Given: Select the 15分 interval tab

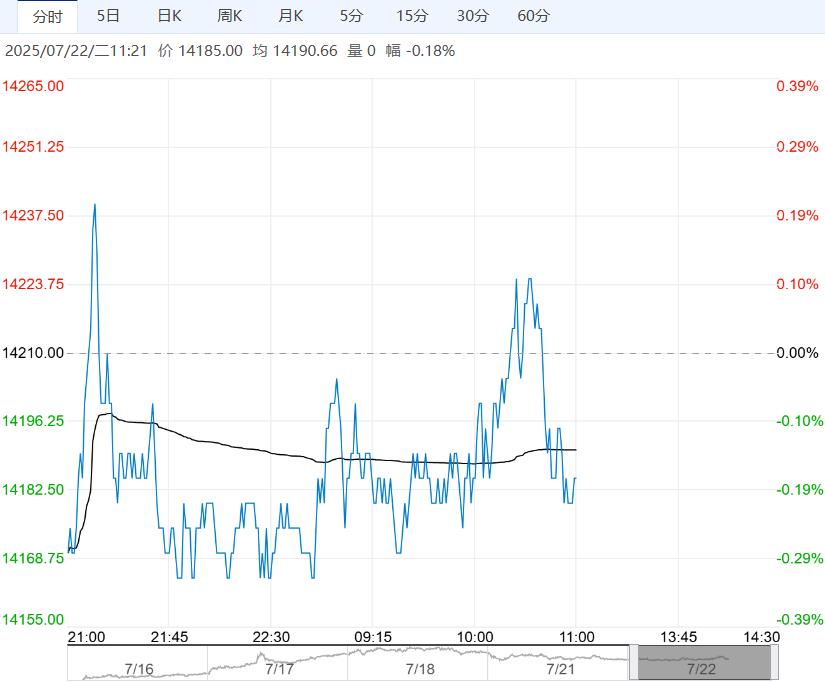Looking at the screenshot, I should (x=412, y=16).
